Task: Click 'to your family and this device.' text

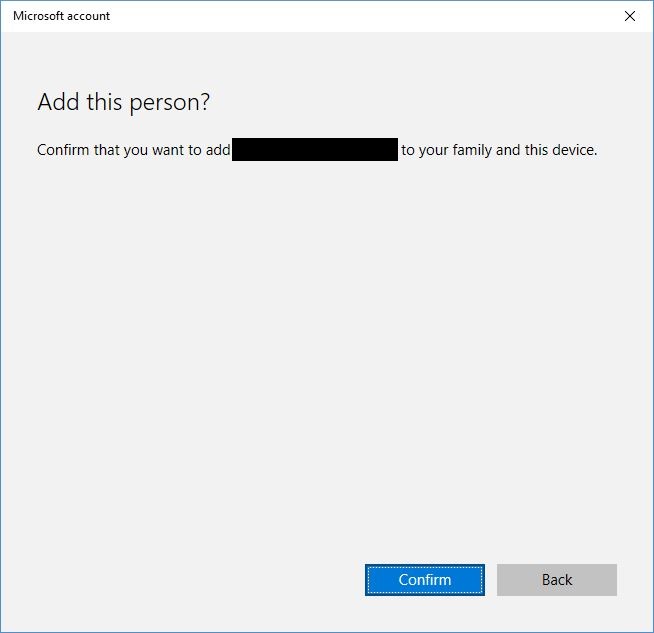Action: pos(499,150)
